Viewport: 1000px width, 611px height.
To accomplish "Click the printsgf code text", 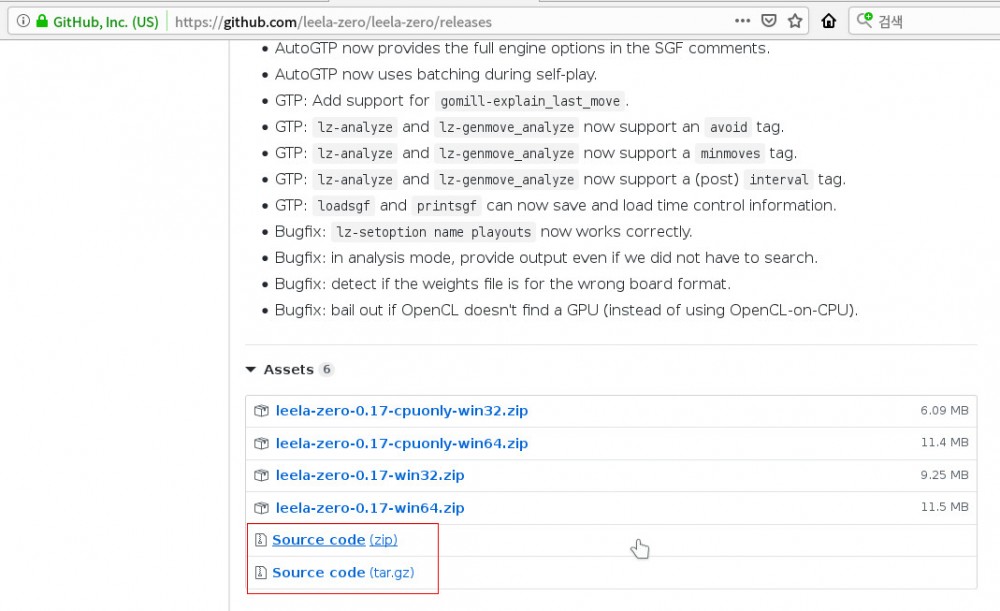I will 446,205.
